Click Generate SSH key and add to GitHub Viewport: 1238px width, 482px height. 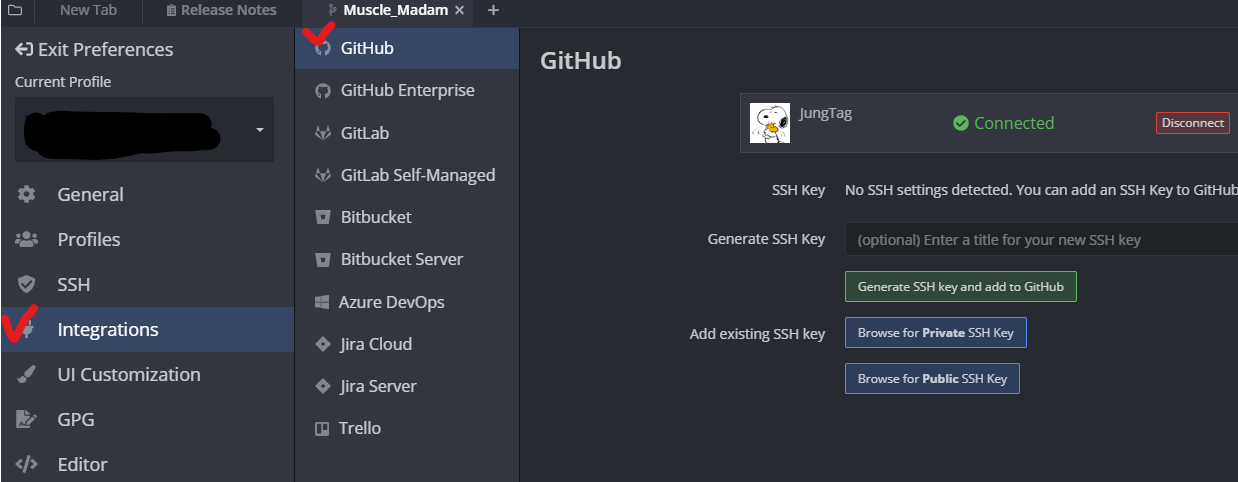pos(960,286)
